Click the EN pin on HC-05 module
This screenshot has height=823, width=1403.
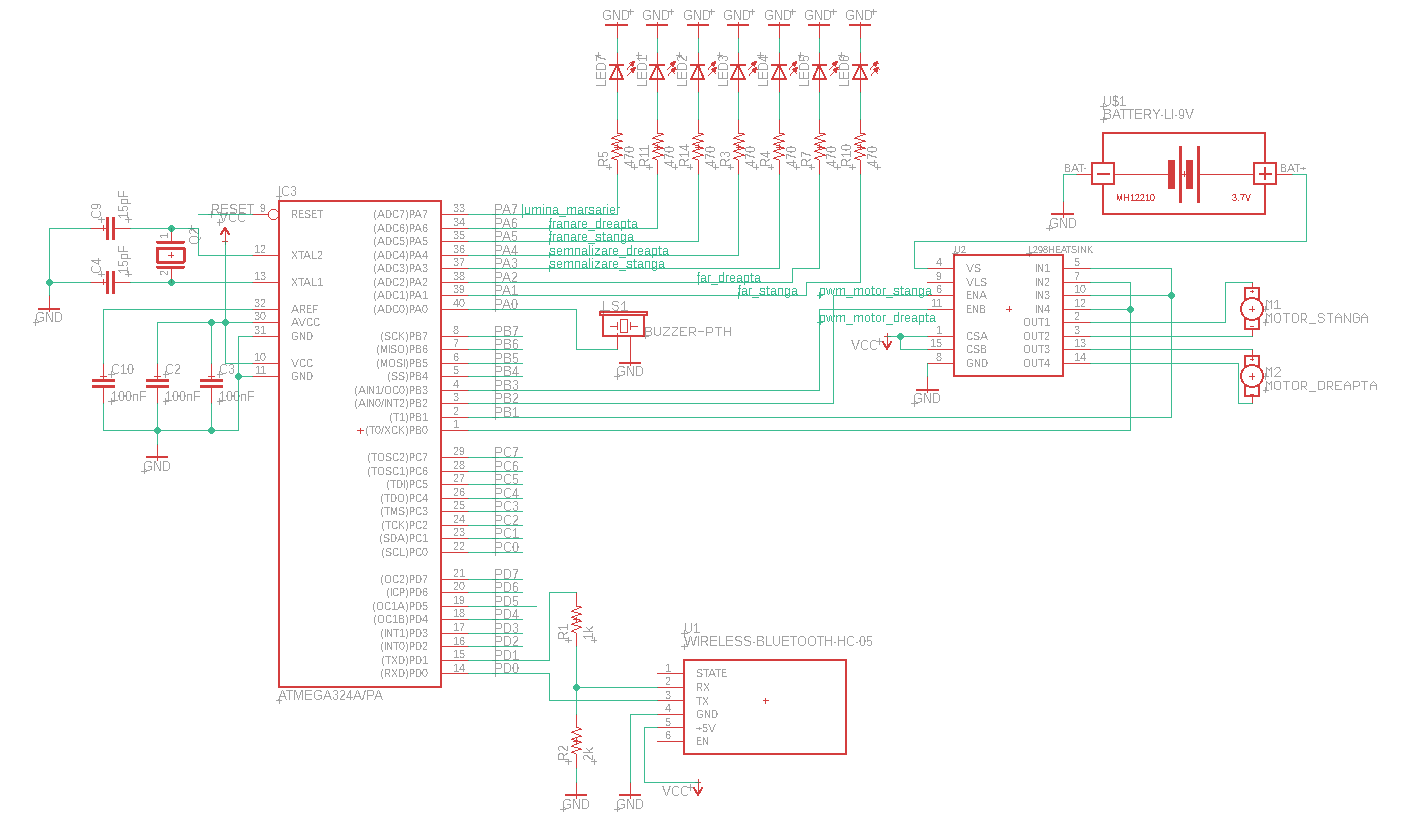point(702,741)
